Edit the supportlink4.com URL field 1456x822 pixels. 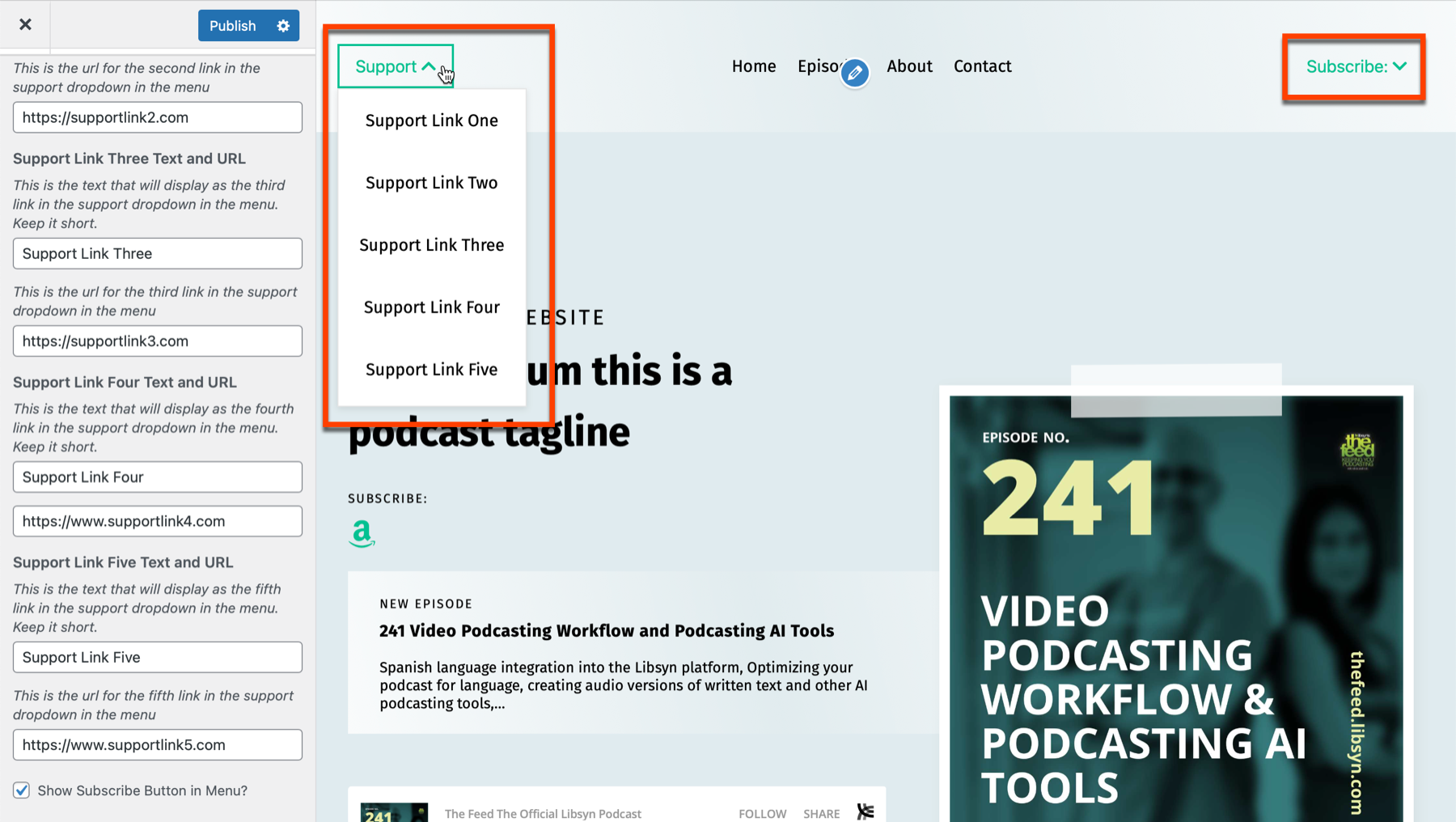pyautogui.click(x=158, y=521)
